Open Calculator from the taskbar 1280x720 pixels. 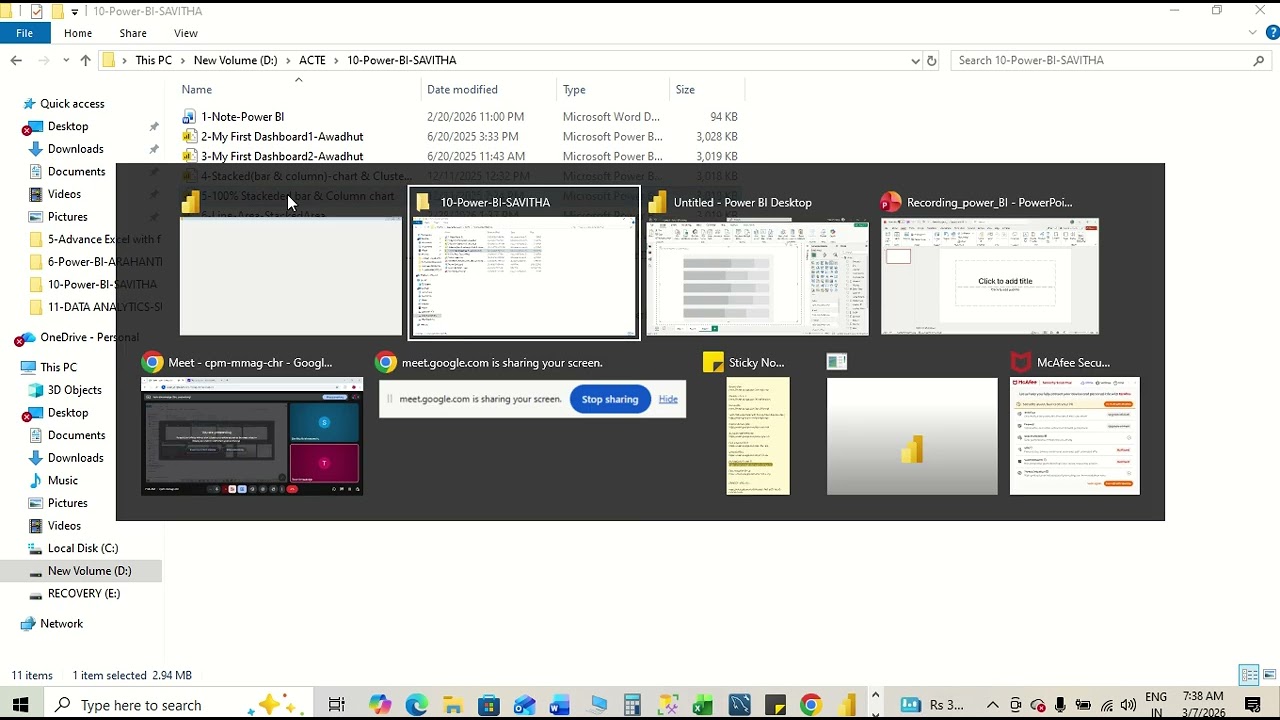[x=632, y=705]
